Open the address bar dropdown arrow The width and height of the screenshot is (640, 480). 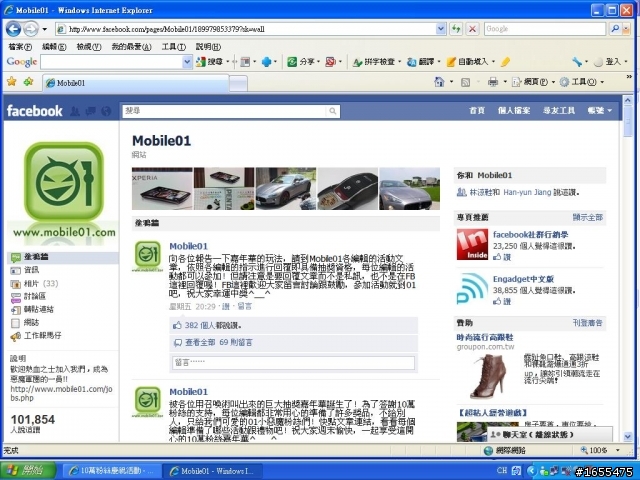click(441, 29)
